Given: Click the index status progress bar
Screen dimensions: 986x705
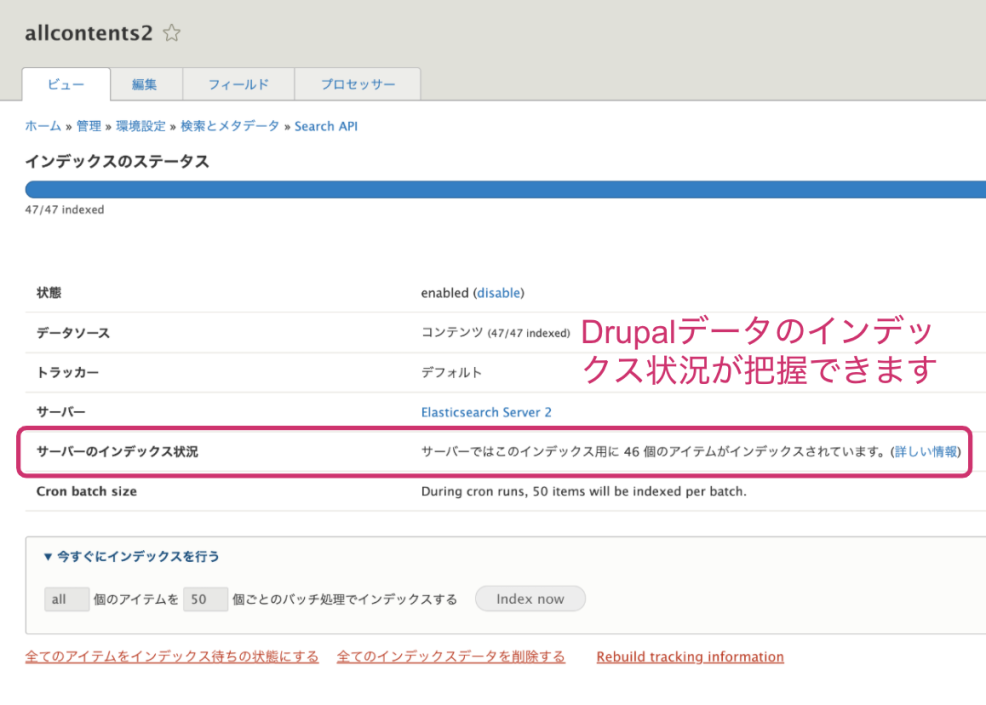Looking at the screenshot, I should coord(506,189).
